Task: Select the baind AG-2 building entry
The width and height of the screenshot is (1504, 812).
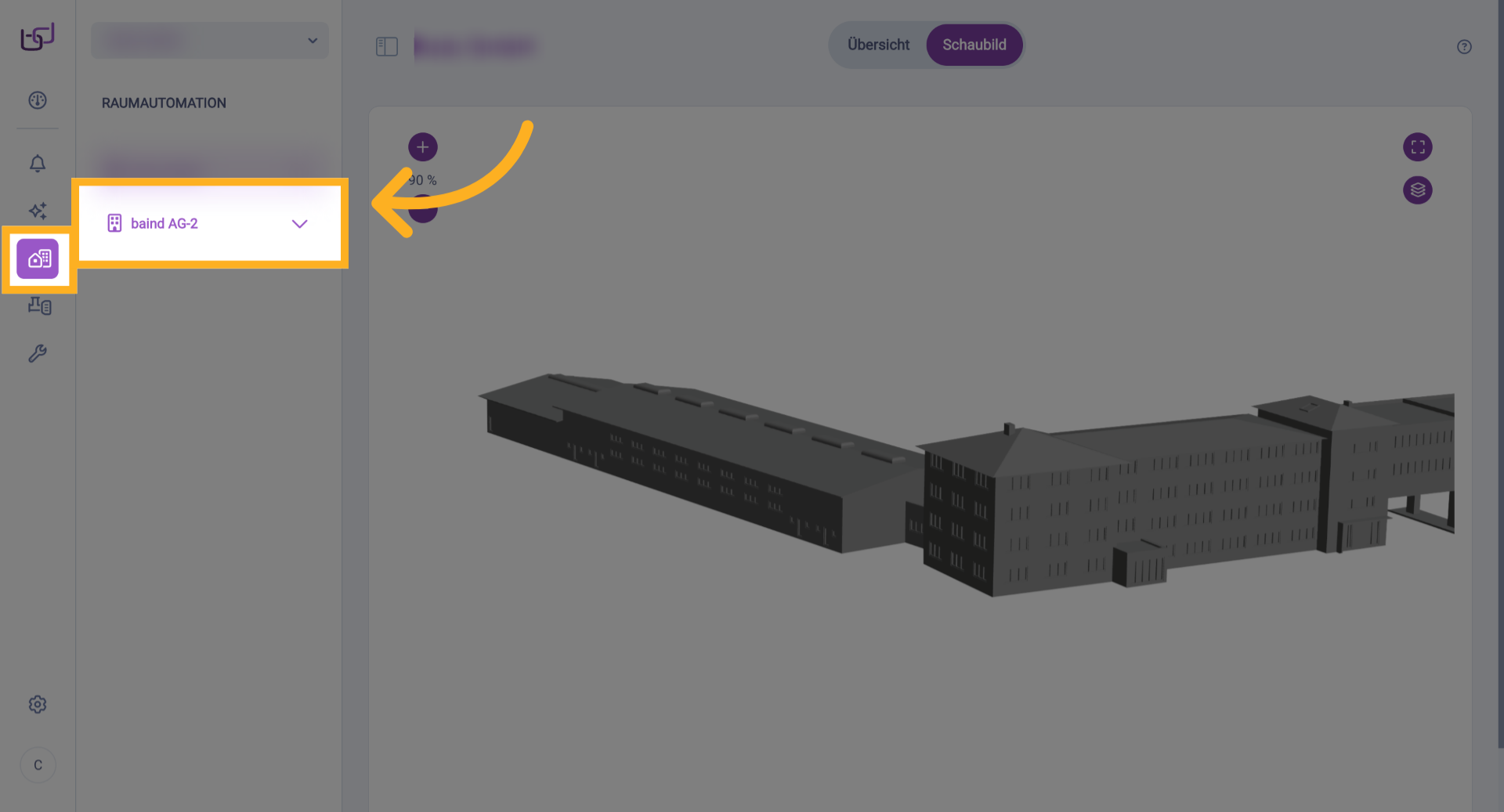Action: tap(164, 224)
